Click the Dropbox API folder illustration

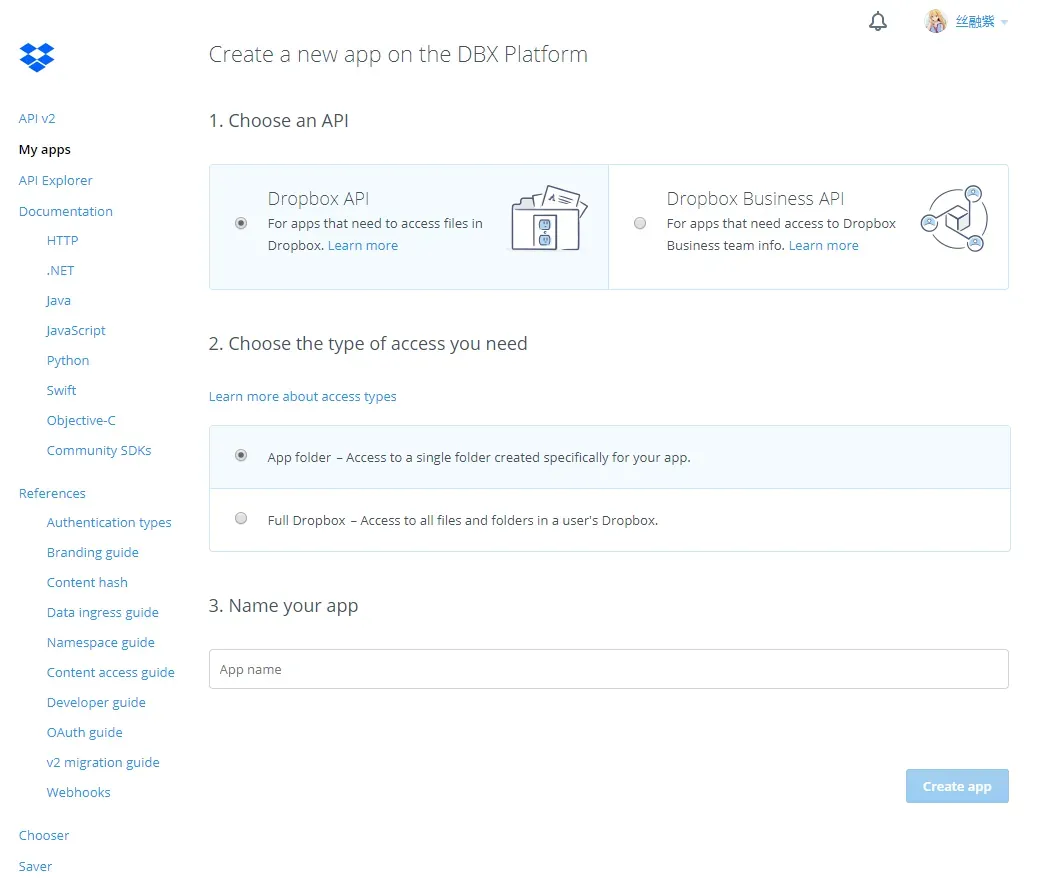pos(549,218)
